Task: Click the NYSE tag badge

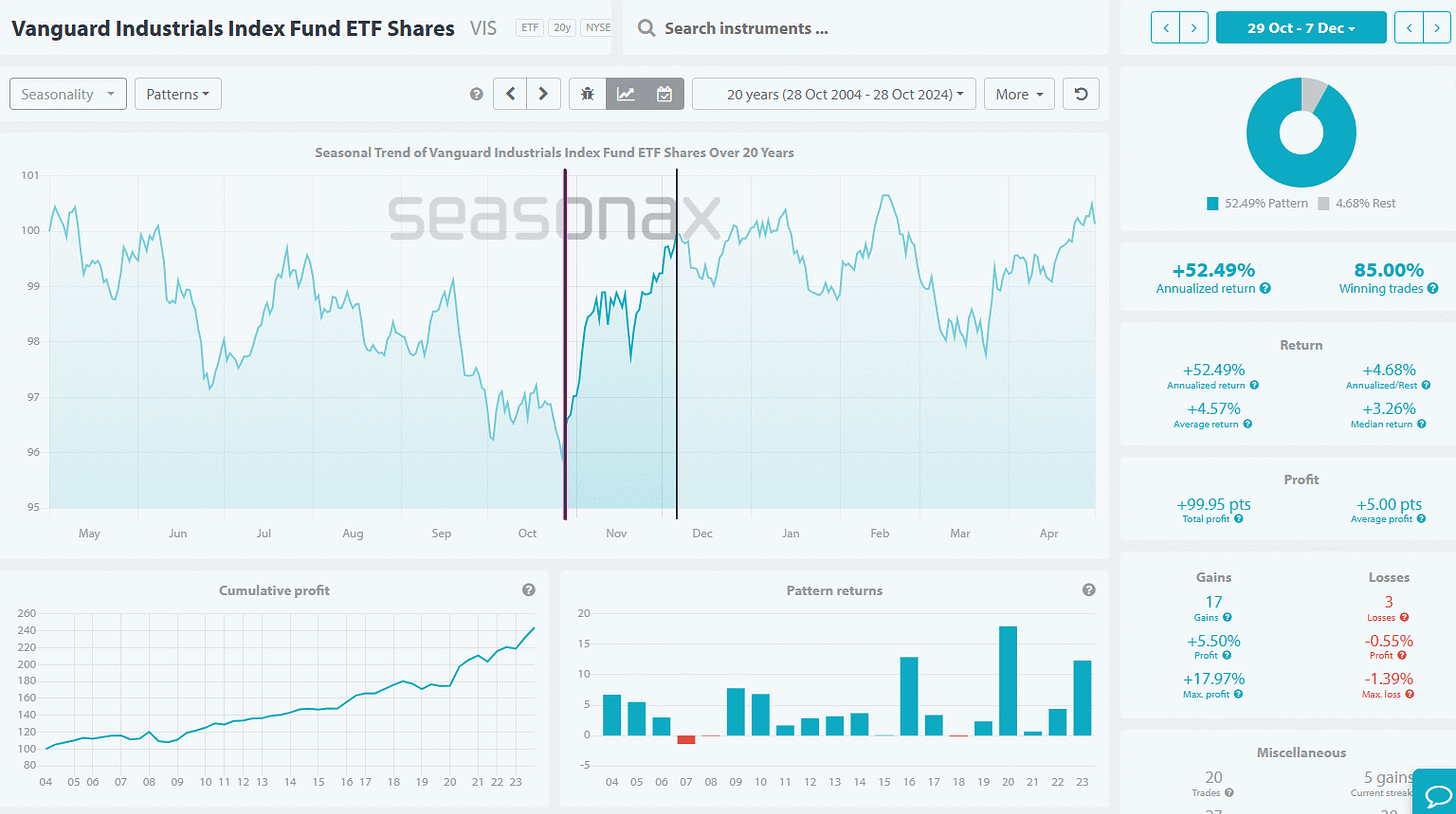Action: [594, 28]
